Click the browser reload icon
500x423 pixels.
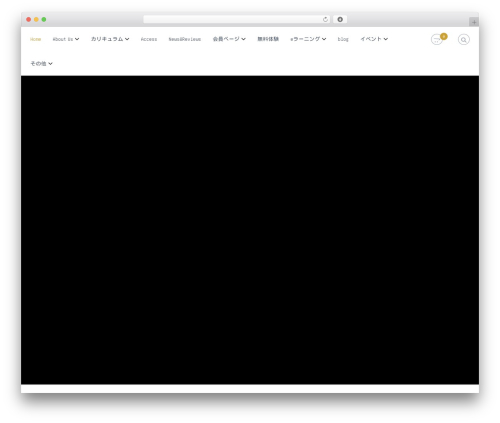(x=325, y=19)
